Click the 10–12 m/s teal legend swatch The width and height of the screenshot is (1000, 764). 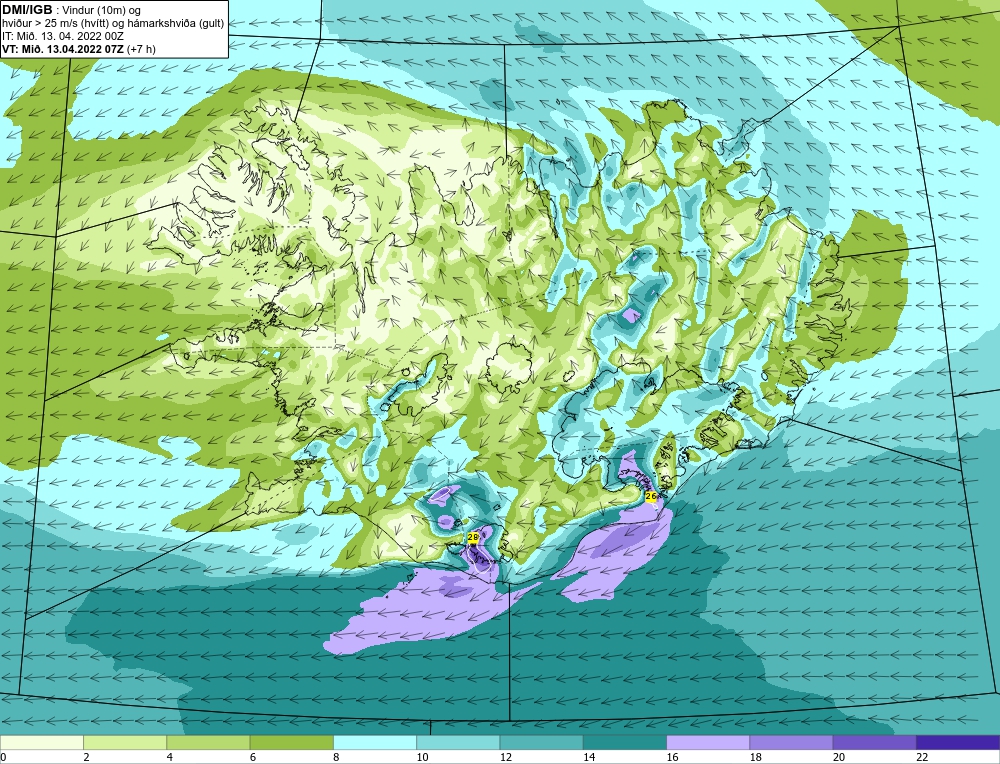coord(458,742)
